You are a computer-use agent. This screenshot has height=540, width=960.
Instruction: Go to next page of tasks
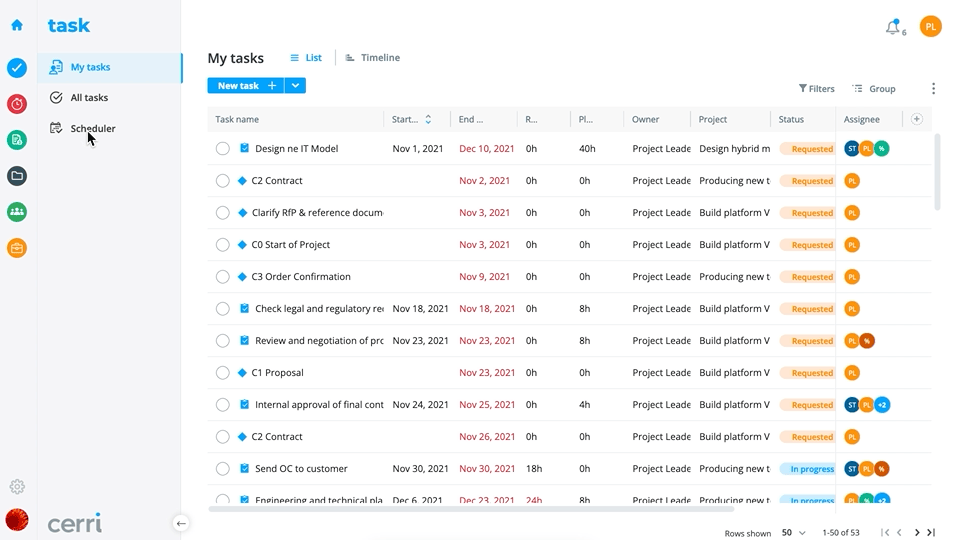coord(917,533)
